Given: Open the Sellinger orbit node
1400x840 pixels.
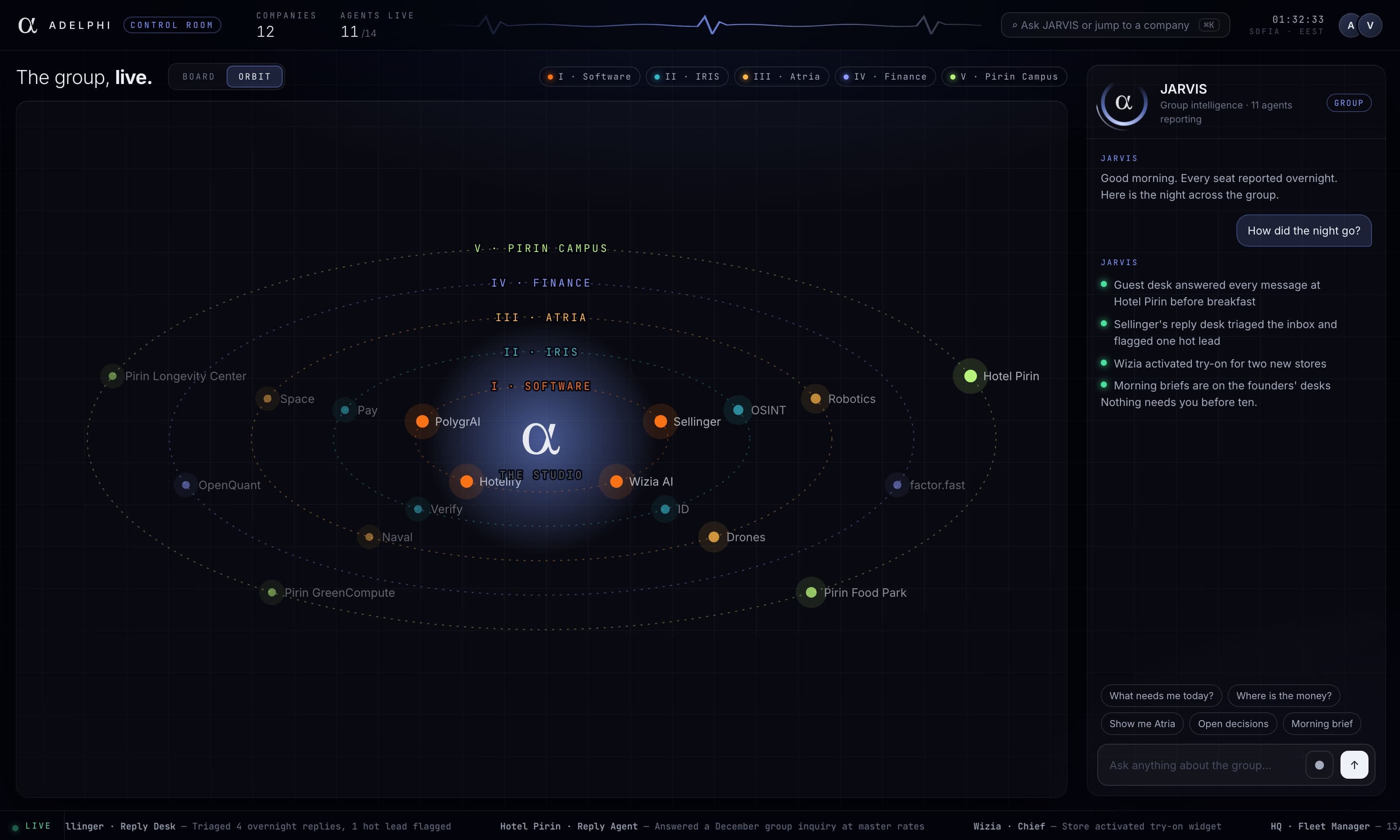Looking at the screenshot, I should click(660, 421).
